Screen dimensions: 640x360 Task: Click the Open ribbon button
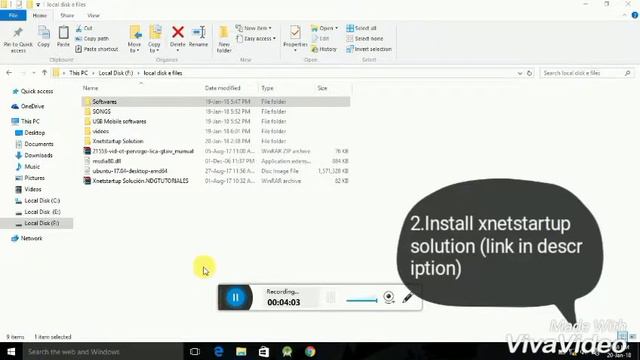tap(324, 28)
